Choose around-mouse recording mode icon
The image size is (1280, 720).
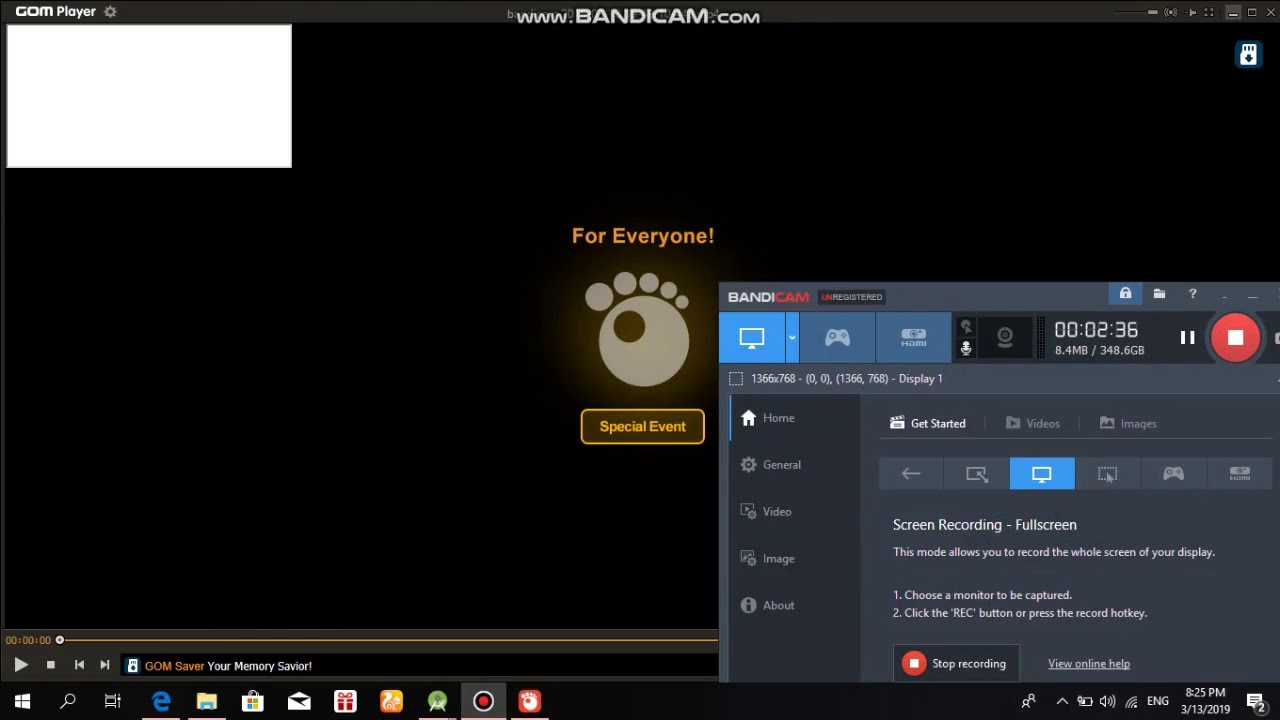pyautogui.click(x=1107, y=474)
